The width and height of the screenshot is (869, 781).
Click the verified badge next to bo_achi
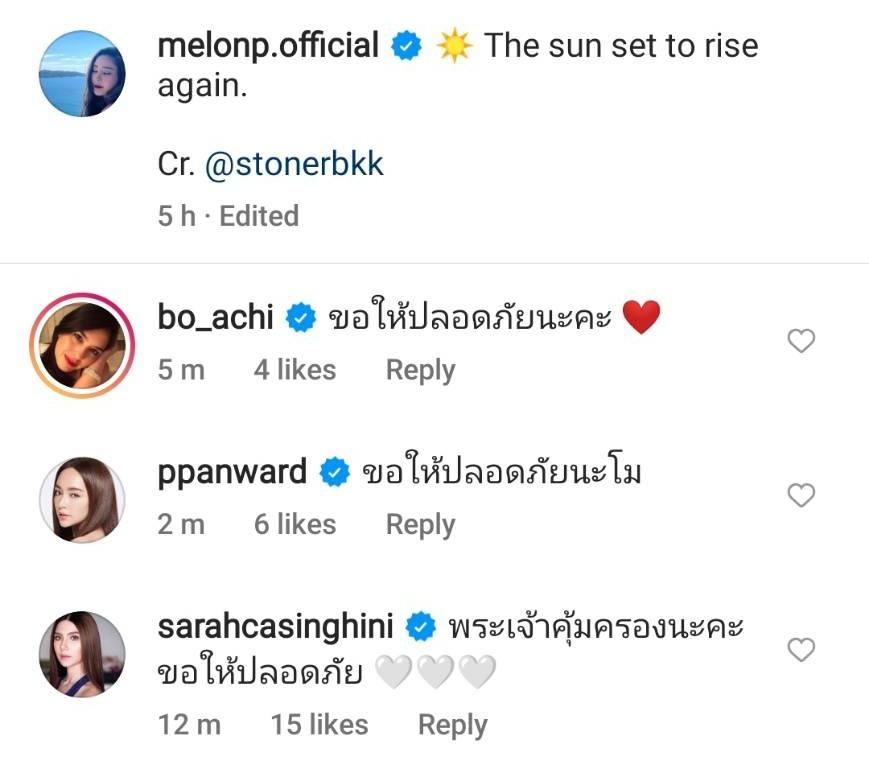point(300,318)
